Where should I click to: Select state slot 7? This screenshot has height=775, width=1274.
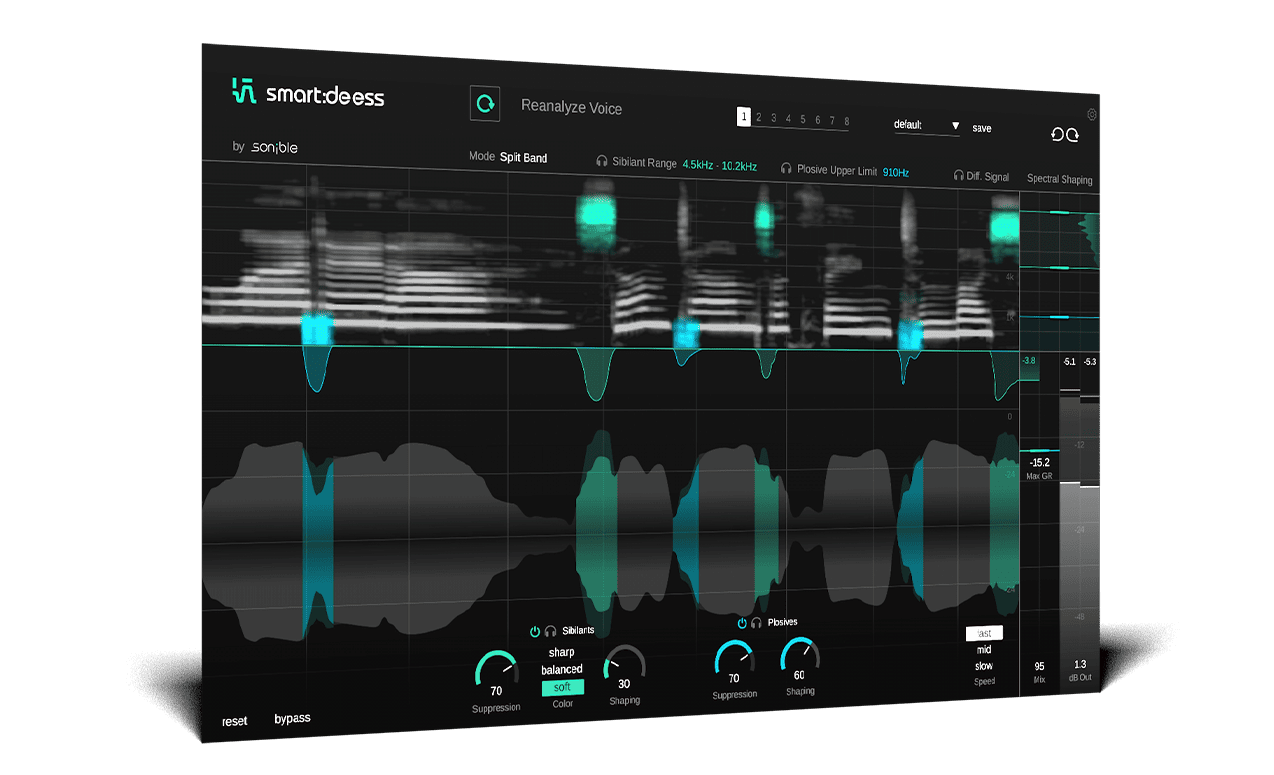[x=832, y=121]
